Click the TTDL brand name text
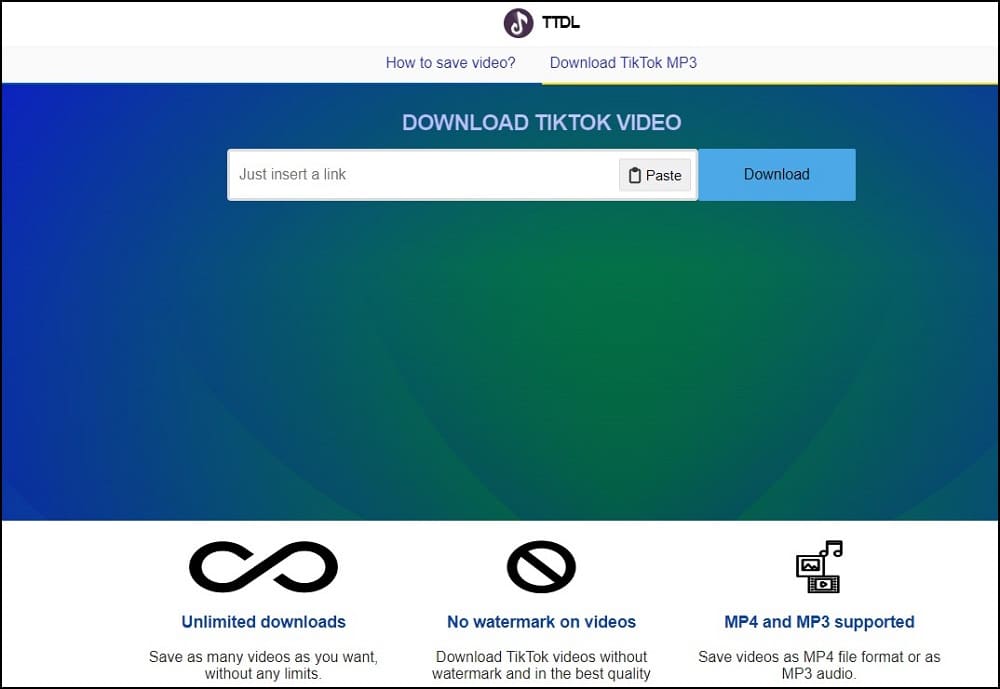 coord(561,22)
